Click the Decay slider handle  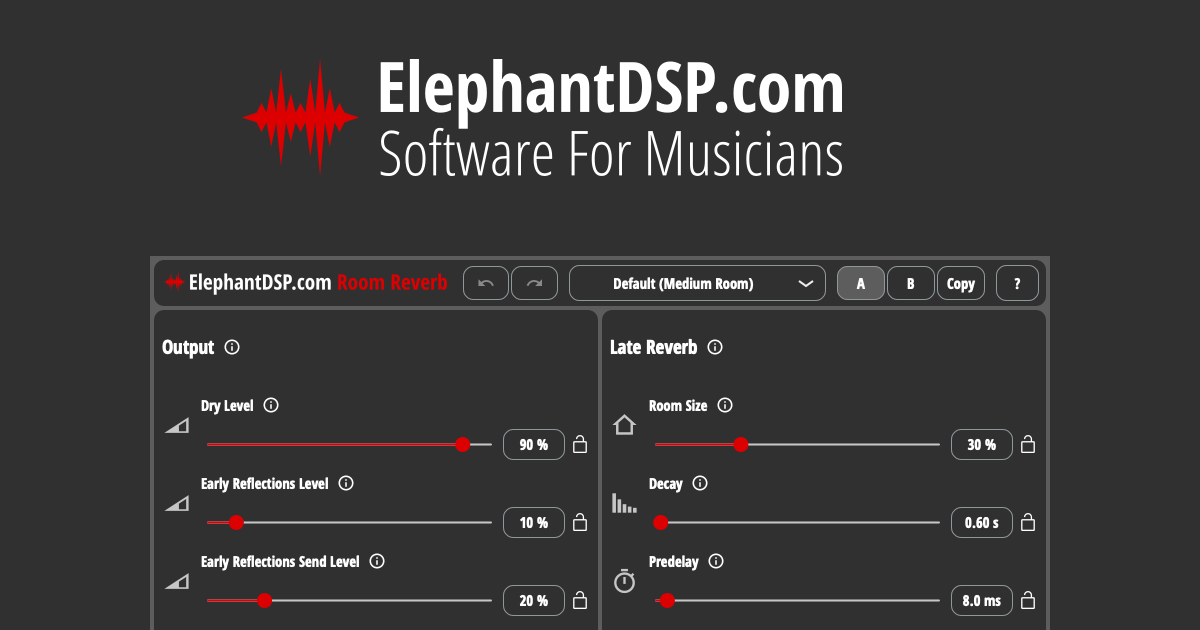coord(660,522)
